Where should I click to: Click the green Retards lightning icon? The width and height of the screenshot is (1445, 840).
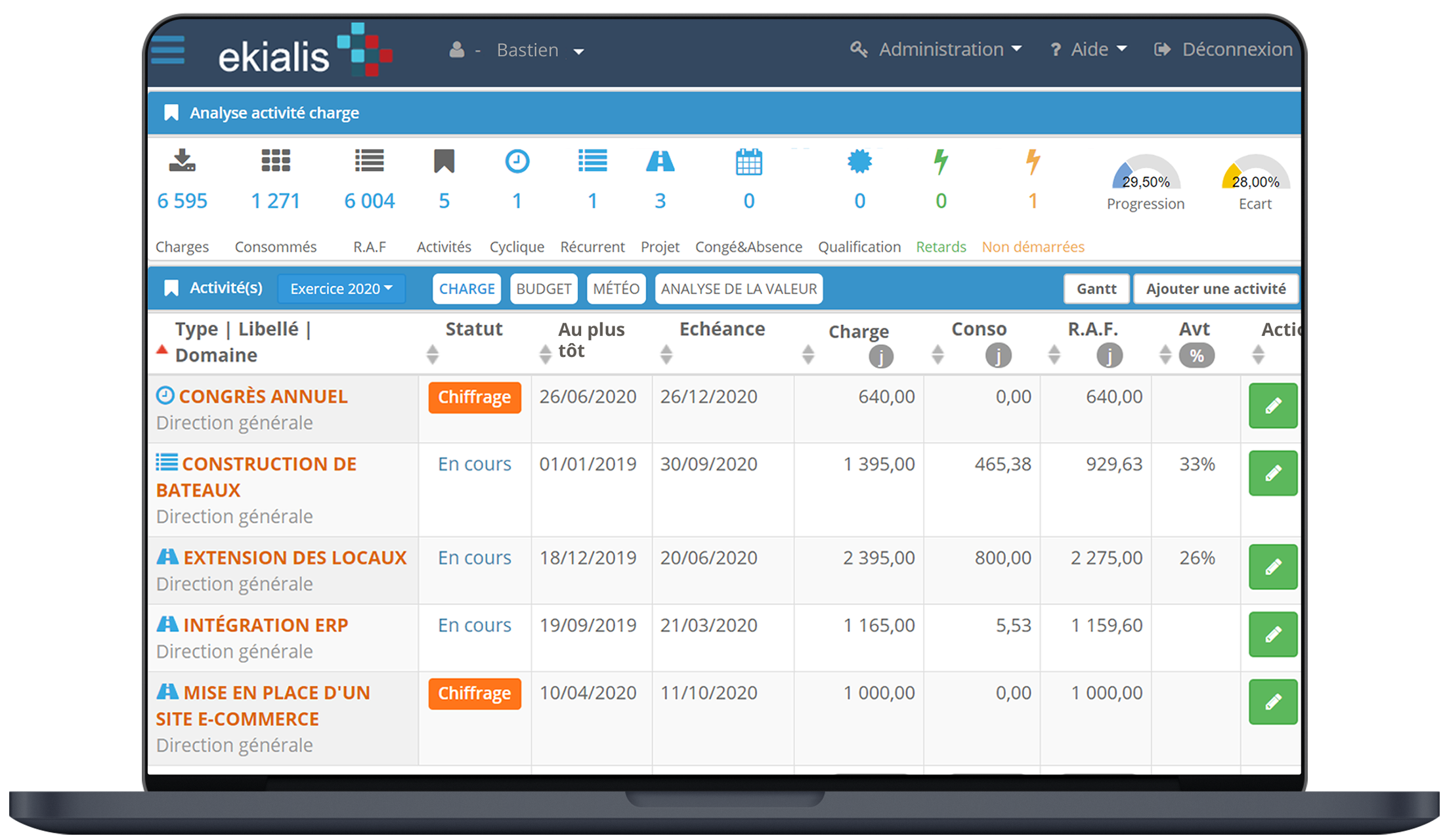coord(941,161)
